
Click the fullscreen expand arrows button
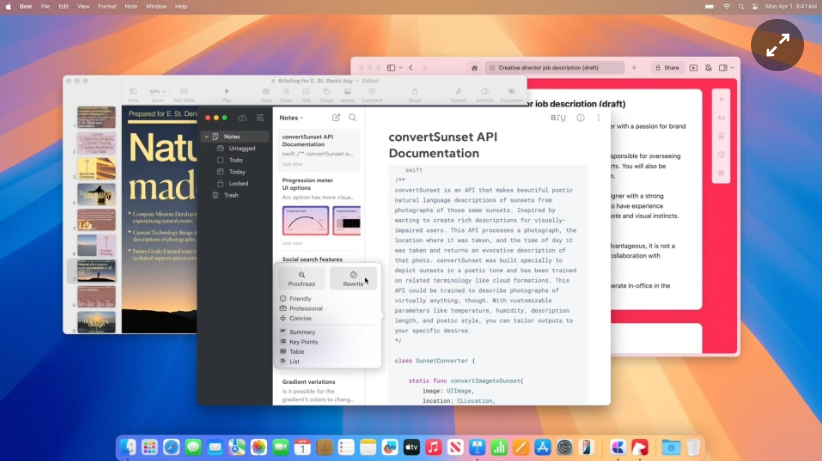pyautogui.click(x=777, y=45)
